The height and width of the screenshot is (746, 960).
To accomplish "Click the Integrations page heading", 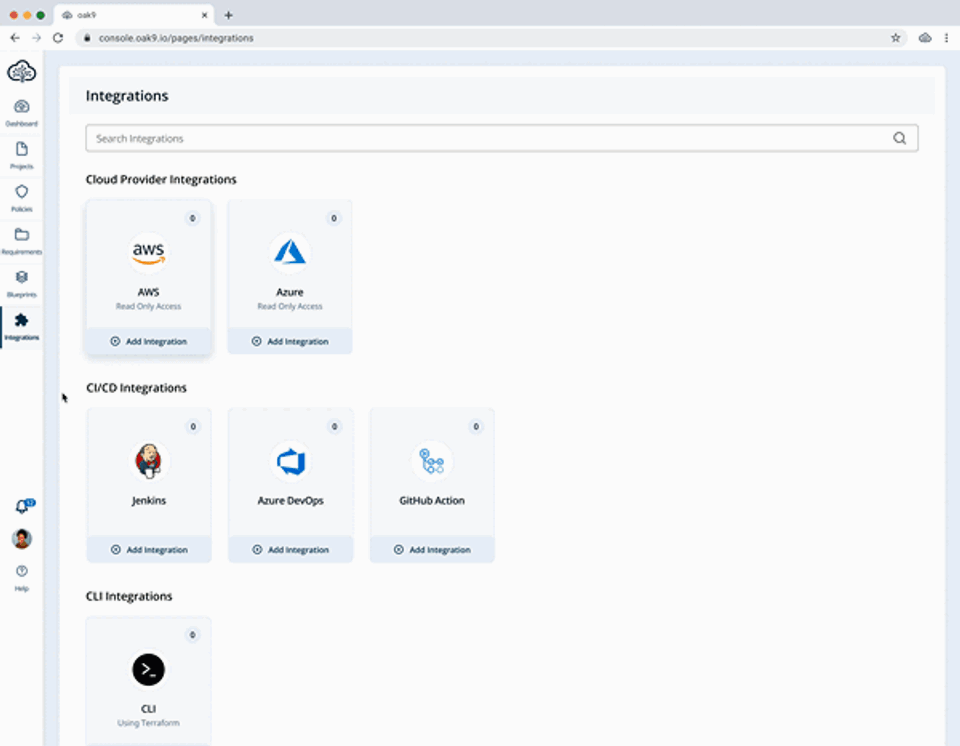I will click(127, 96).
